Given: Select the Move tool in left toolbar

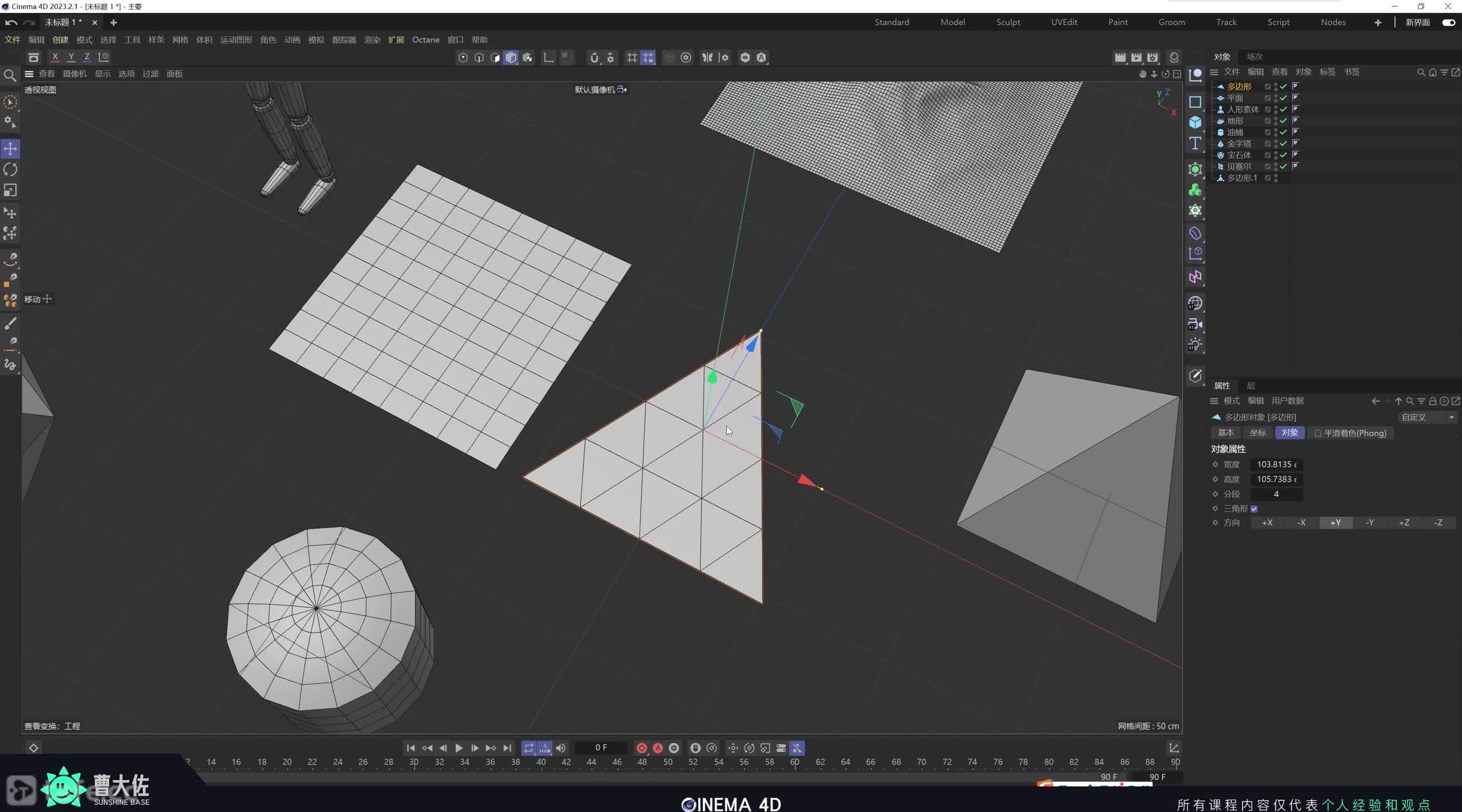Looking at the screenshot, I should tap(10, 149).
